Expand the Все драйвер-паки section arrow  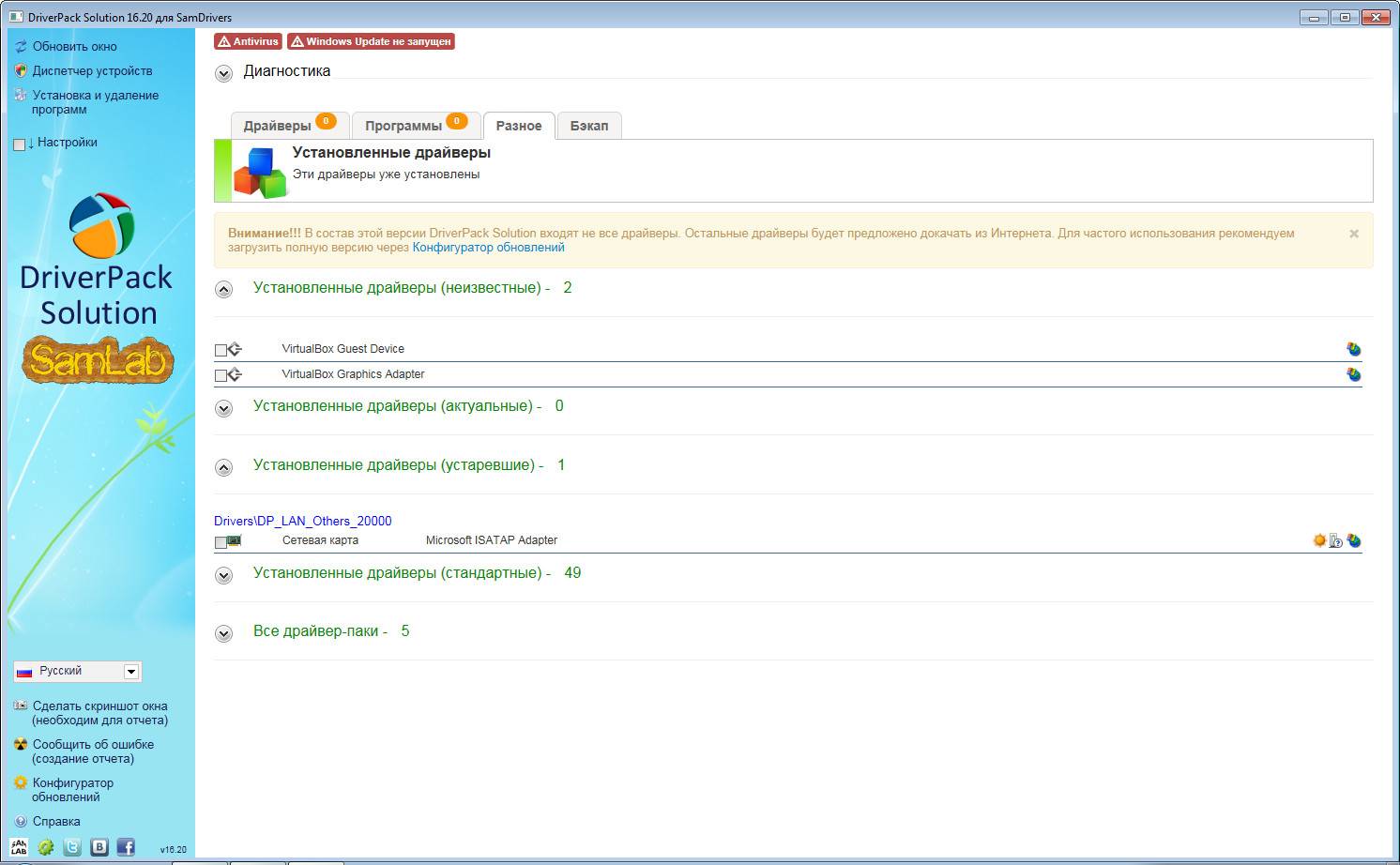point(223,633)
